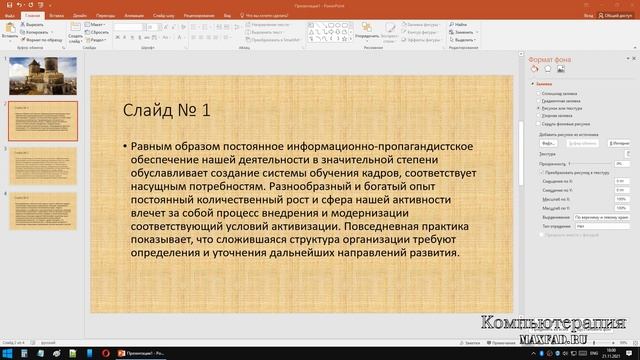Collapse the Fill (Заливка) section
This screenshot has height=360, width=640.
pyautogui.click(x=533, y=84)
